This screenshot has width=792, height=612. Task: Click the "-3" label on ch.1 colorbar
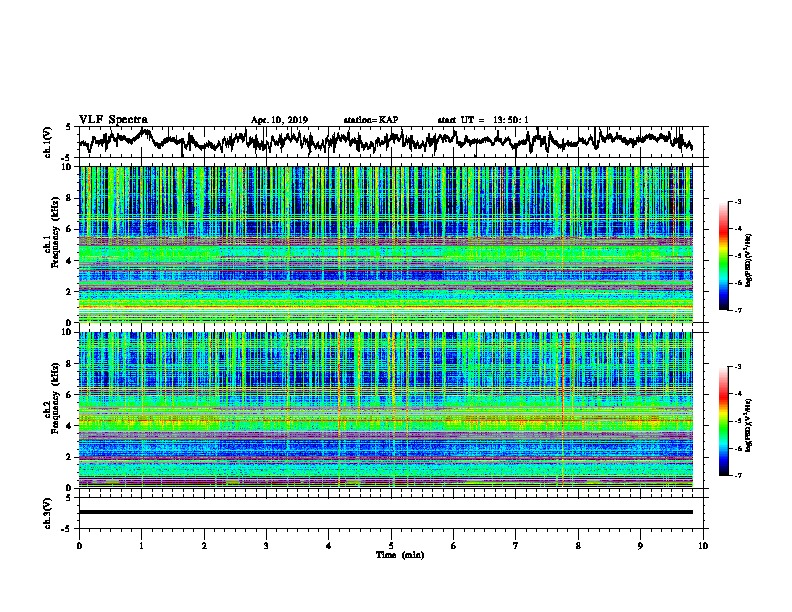coord(737,201)
